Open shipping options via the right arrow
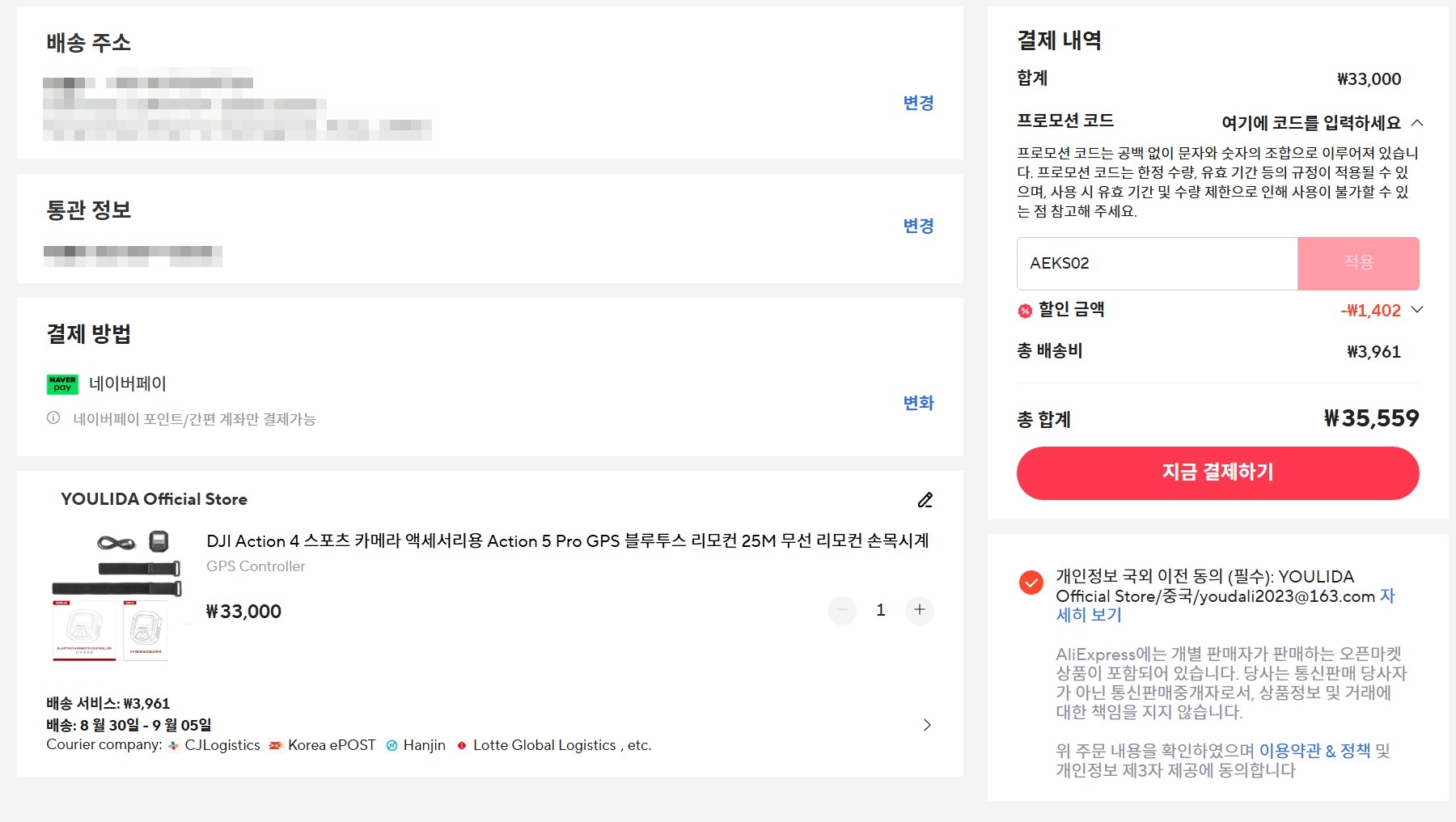1456x822 pixels. [x=927, y=725]
